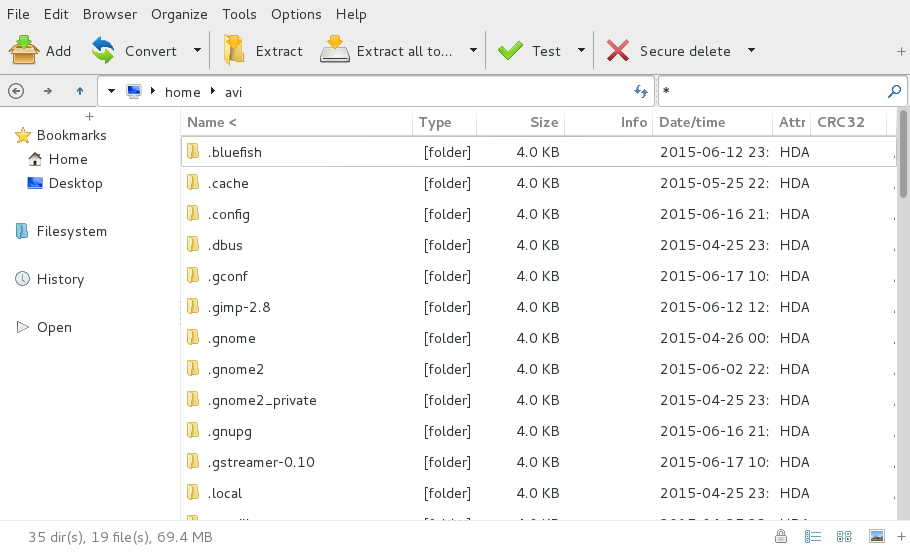Go back with the back arrow

point(16,91)
